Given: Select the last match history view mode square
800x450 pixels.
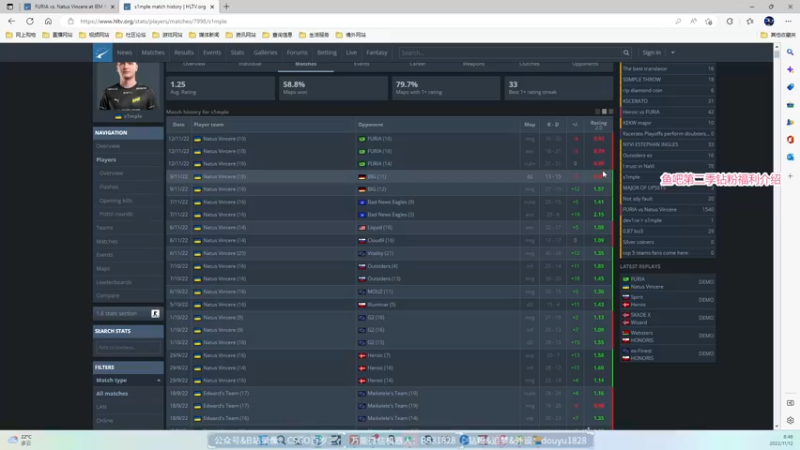Looking at the screenshot, I should click(611, 111).
